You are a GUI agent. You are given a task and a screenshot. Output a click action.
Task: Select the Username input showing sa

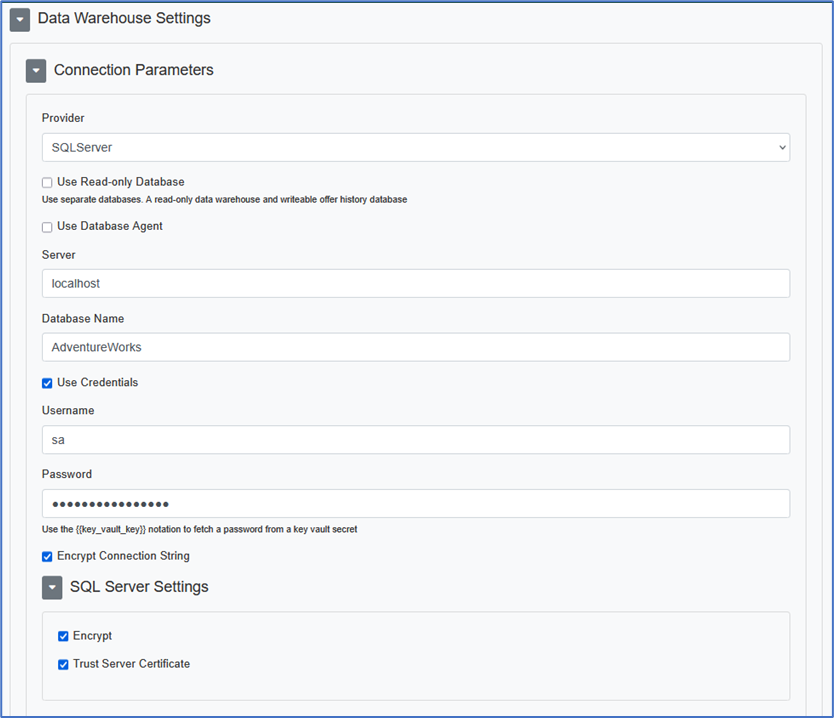coord(415,440)
